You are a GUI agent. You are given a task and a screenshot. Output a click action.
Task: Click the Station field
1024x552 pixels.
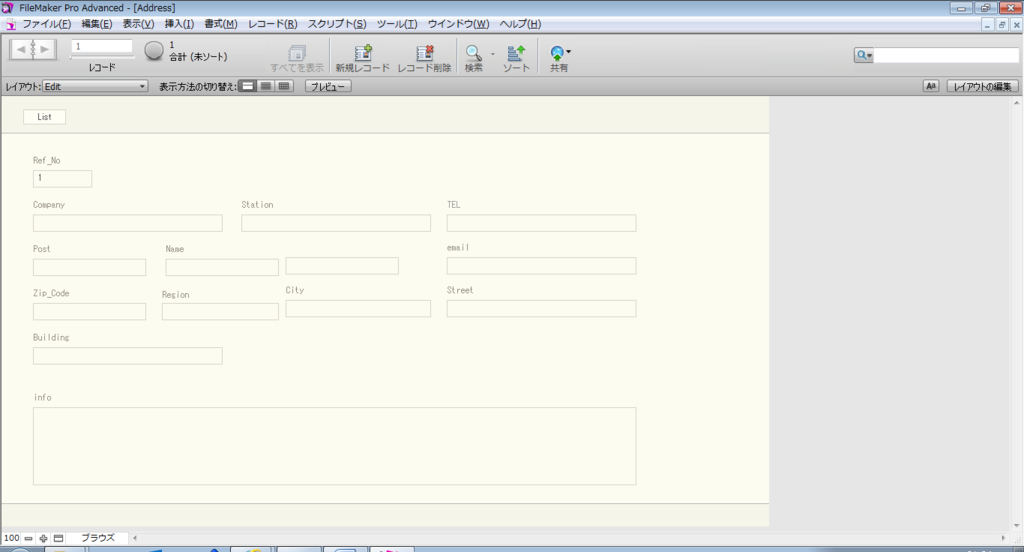click(336, 223)
